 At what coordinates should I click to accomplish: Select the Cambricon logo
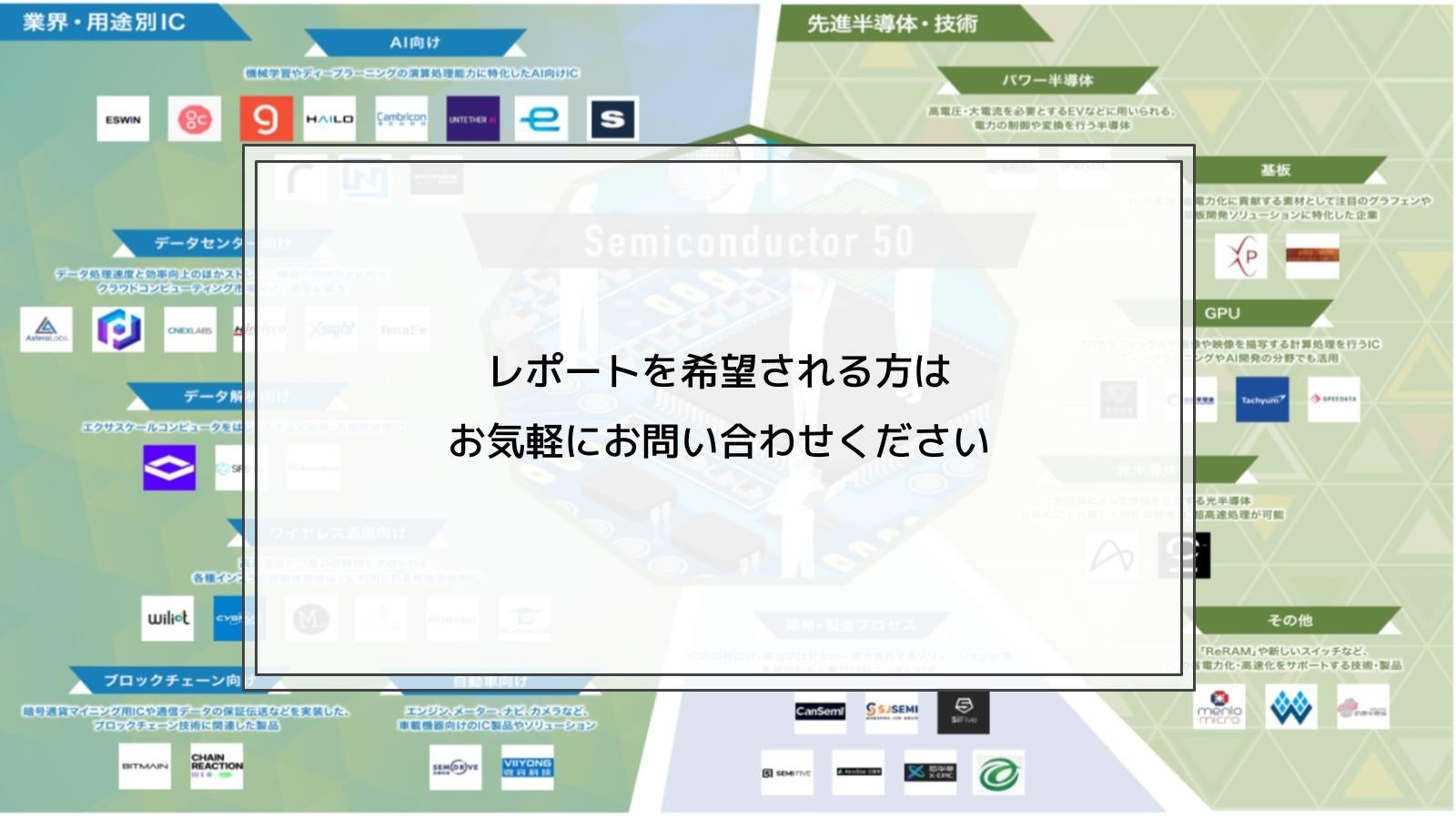coord(401,119)
